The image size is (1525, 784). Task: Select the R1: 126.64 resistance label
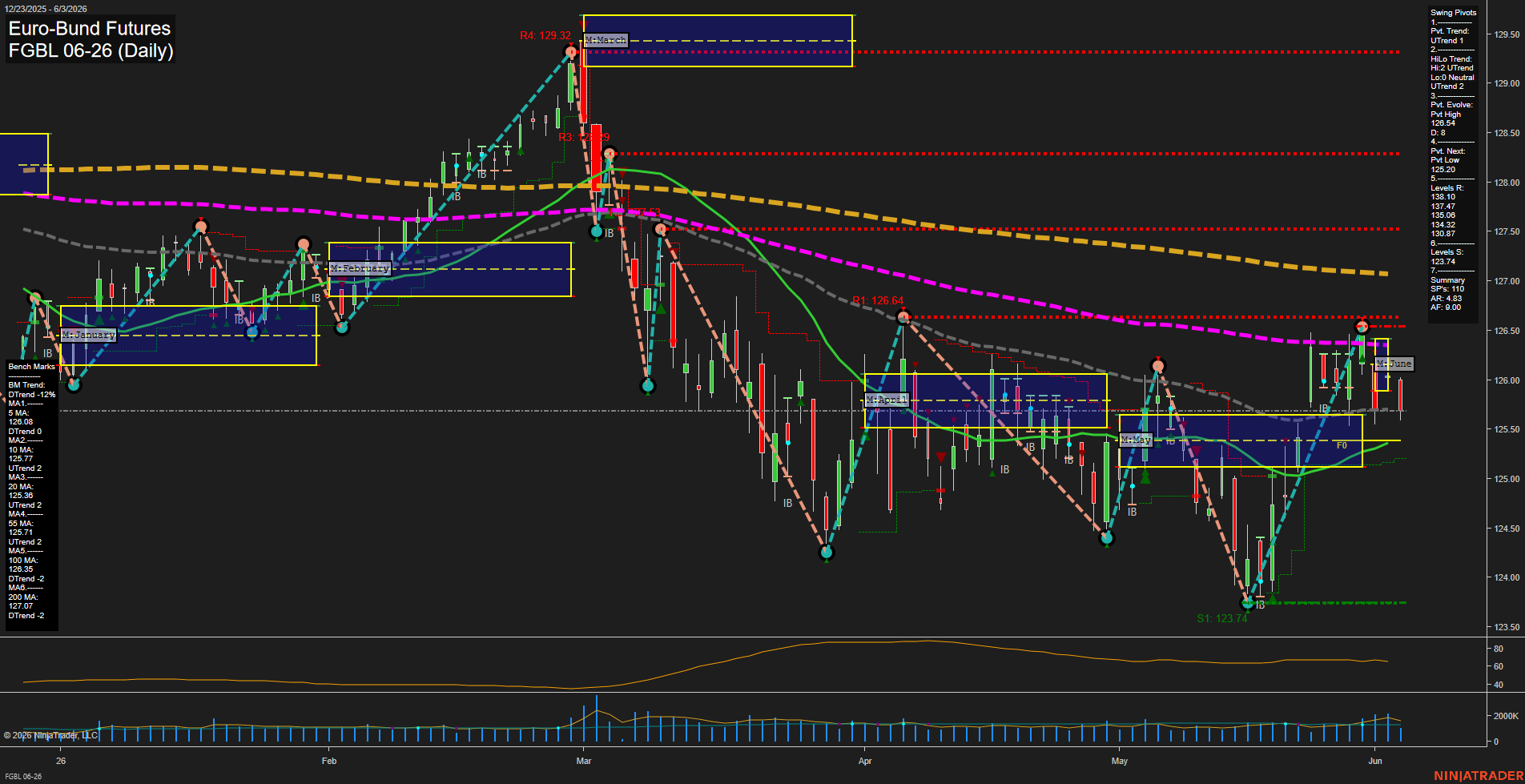878,301
